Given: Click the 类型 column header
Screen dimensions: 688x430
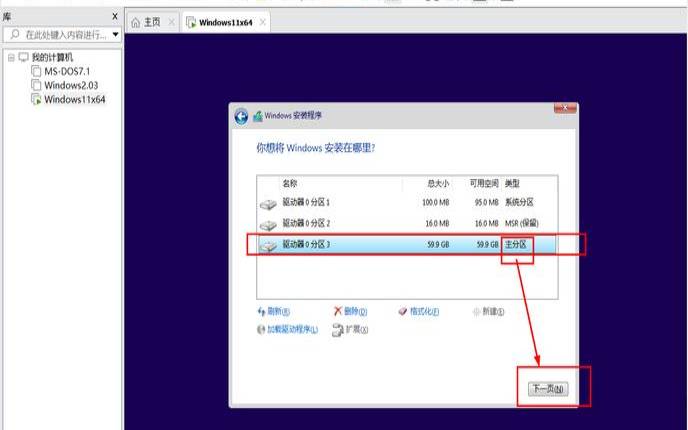Looking at the screenshot, I should coord(512,183).
